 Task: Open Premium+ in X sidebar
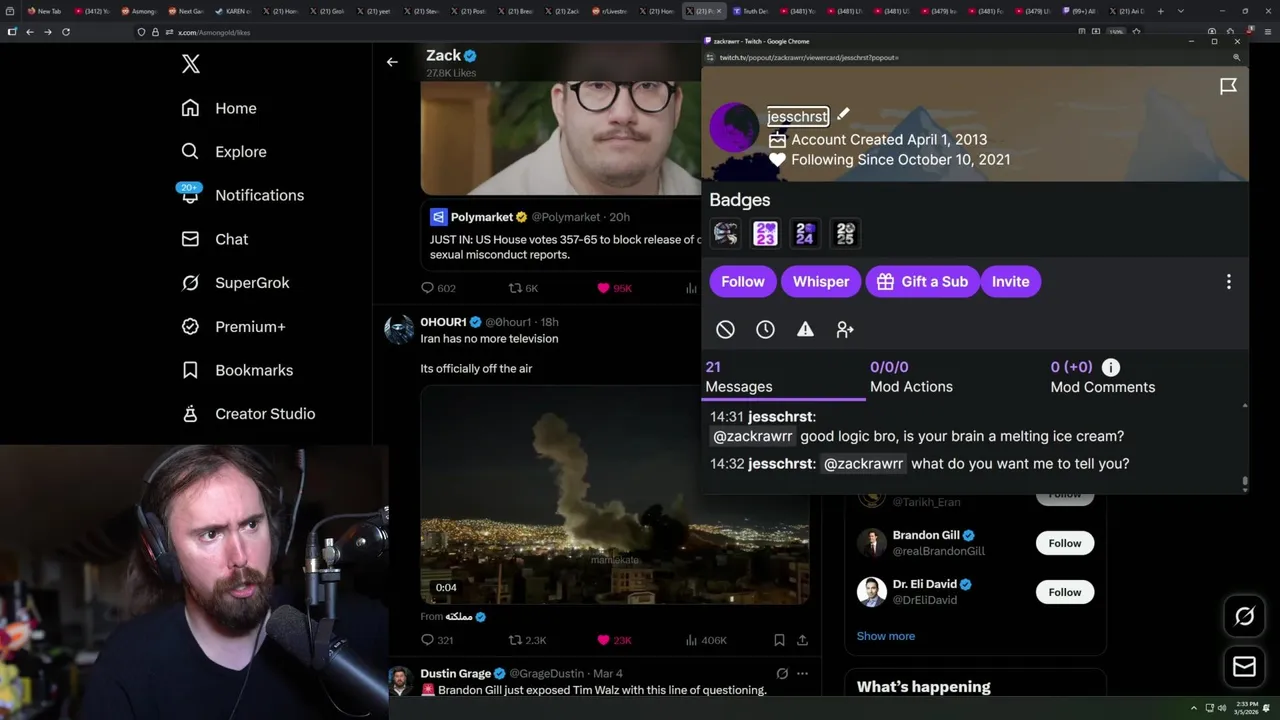[234, 327]
